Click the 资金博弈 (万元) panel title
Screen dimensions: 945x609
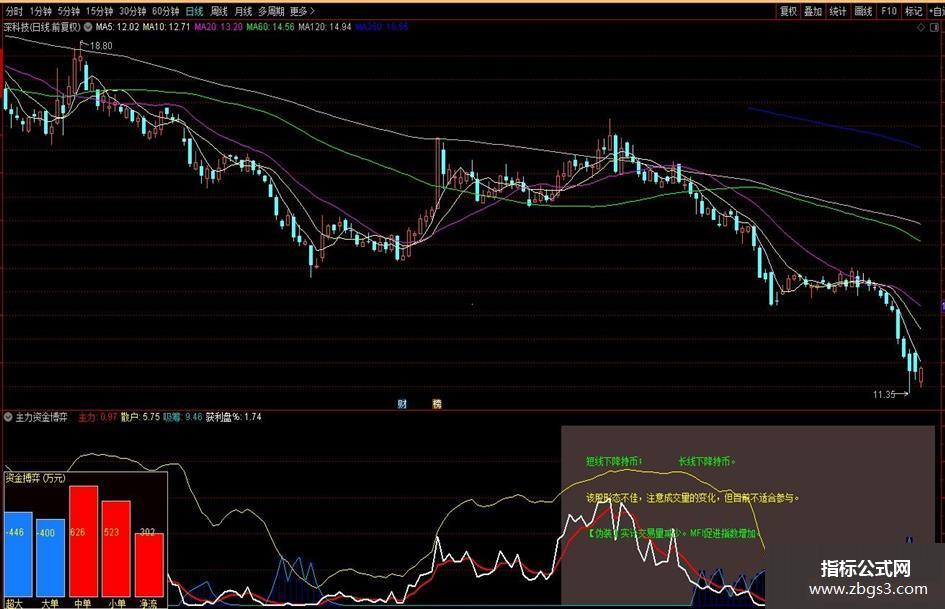pos(36,478)
